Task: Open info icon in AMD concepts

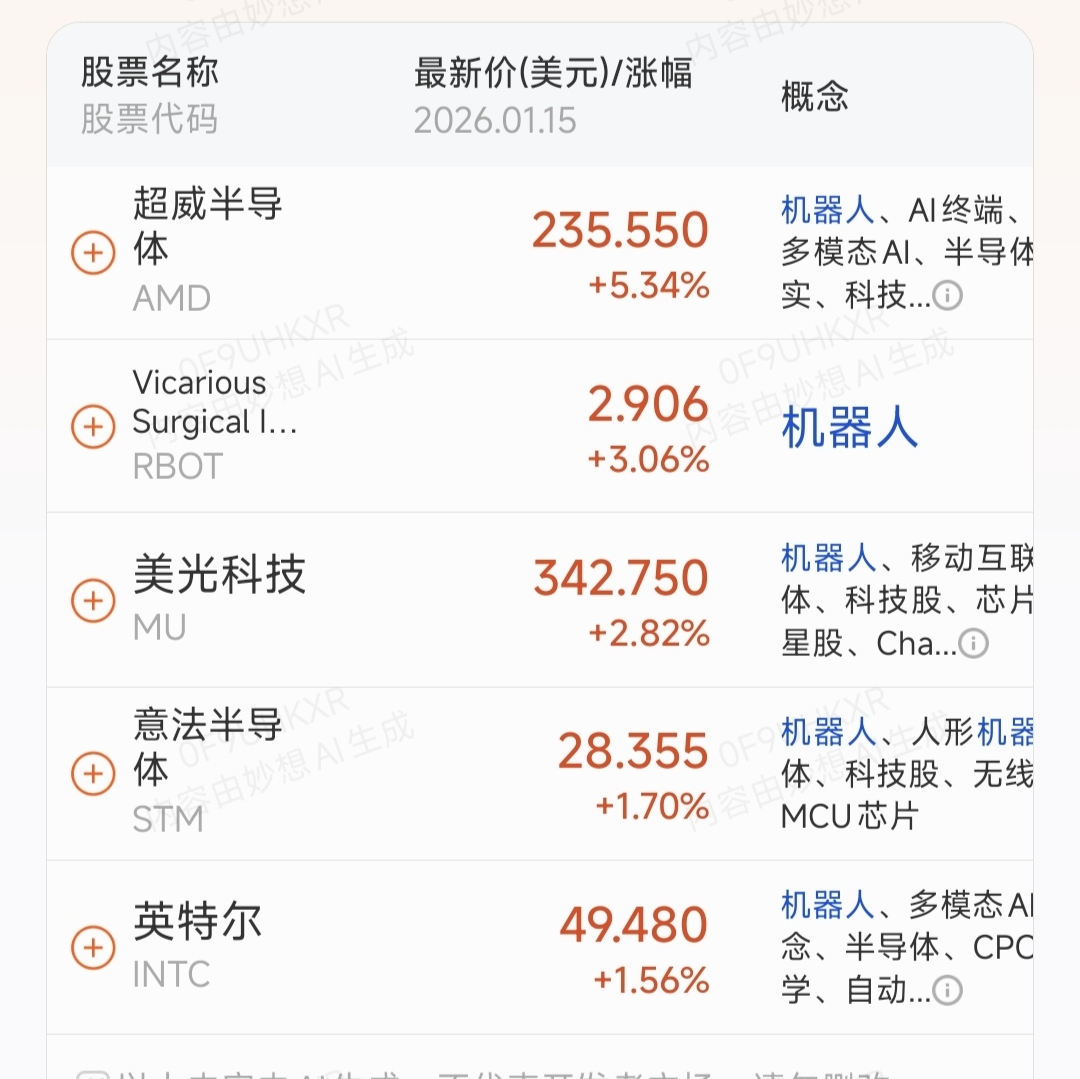Action: [947, 296]
